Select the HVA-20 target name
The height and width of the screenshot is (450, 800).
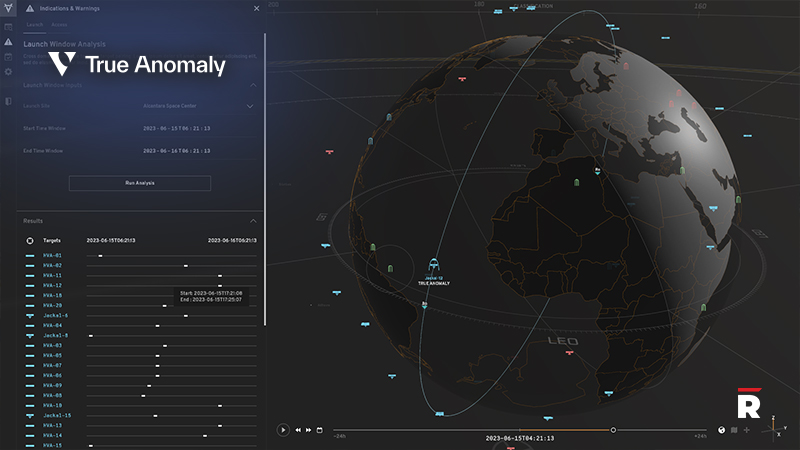[x=52, y=306]
